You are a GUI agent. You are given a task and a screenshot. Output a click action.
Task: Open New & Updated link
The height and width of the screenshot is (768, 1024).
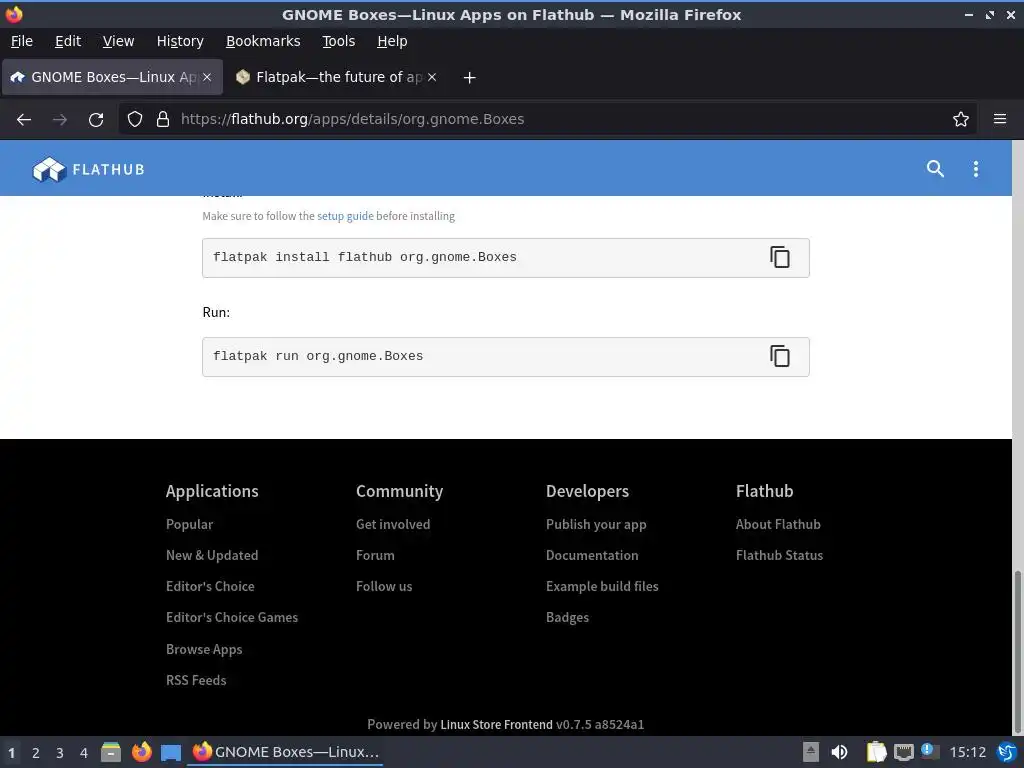pyautogui.click(x=212, y=556)
